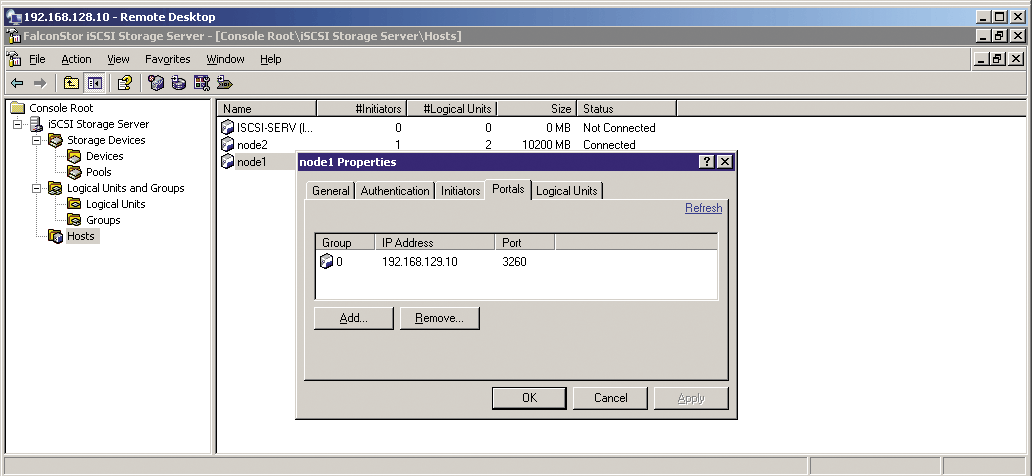
Task: Sort by the #Initiators column header
Action: [361, 109]
